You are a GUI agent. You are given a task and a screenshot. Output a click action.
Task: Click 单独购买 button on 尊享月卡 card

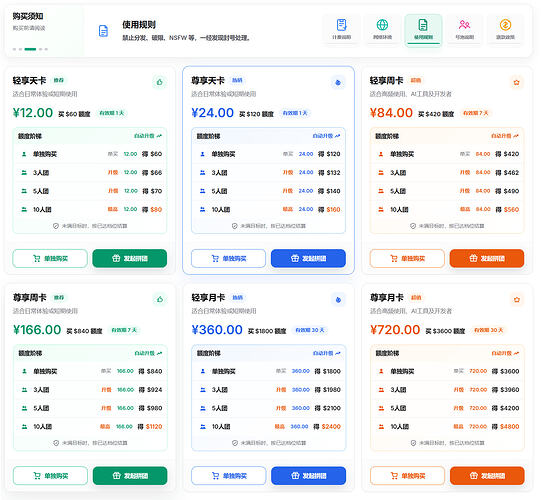pos(407,476)
